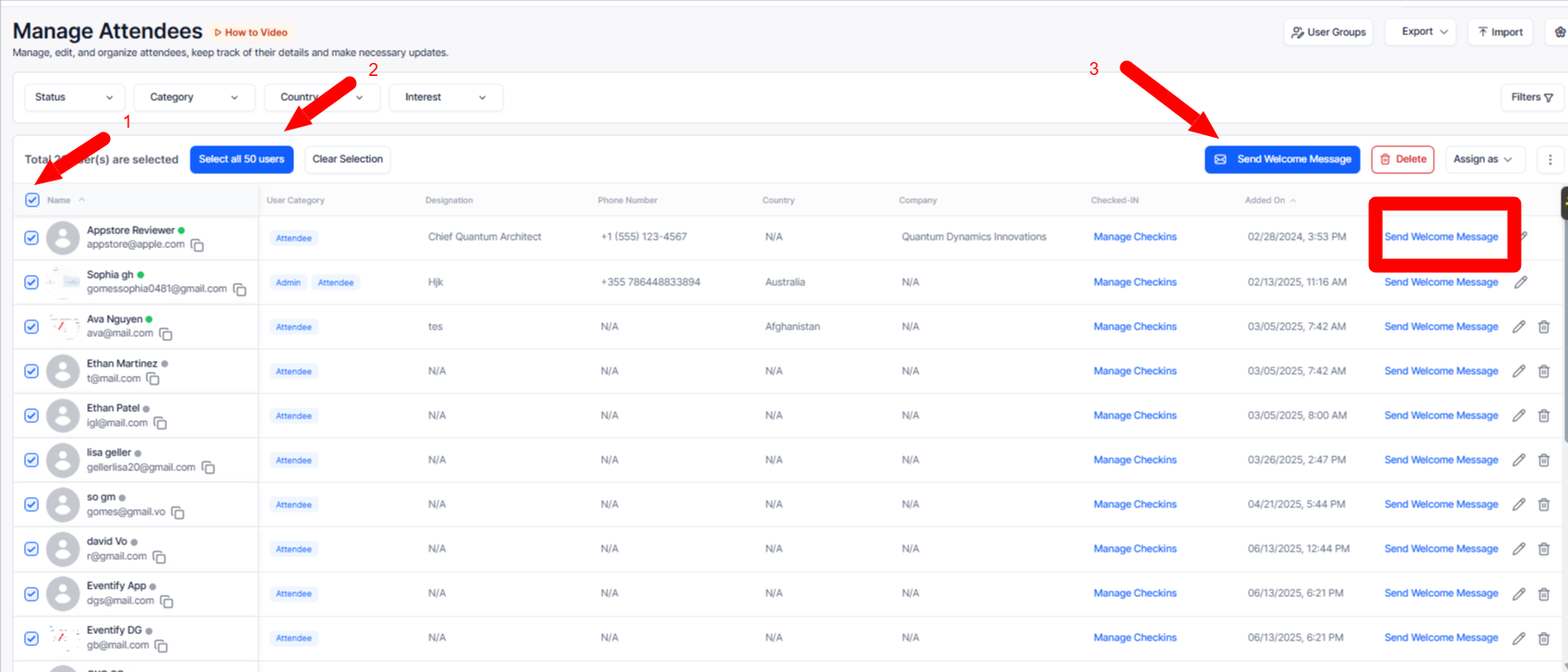This screenshot has width=1568, height=672.
Task: Copy the appstore@apple.com email address
Action: tap(197, 245)
